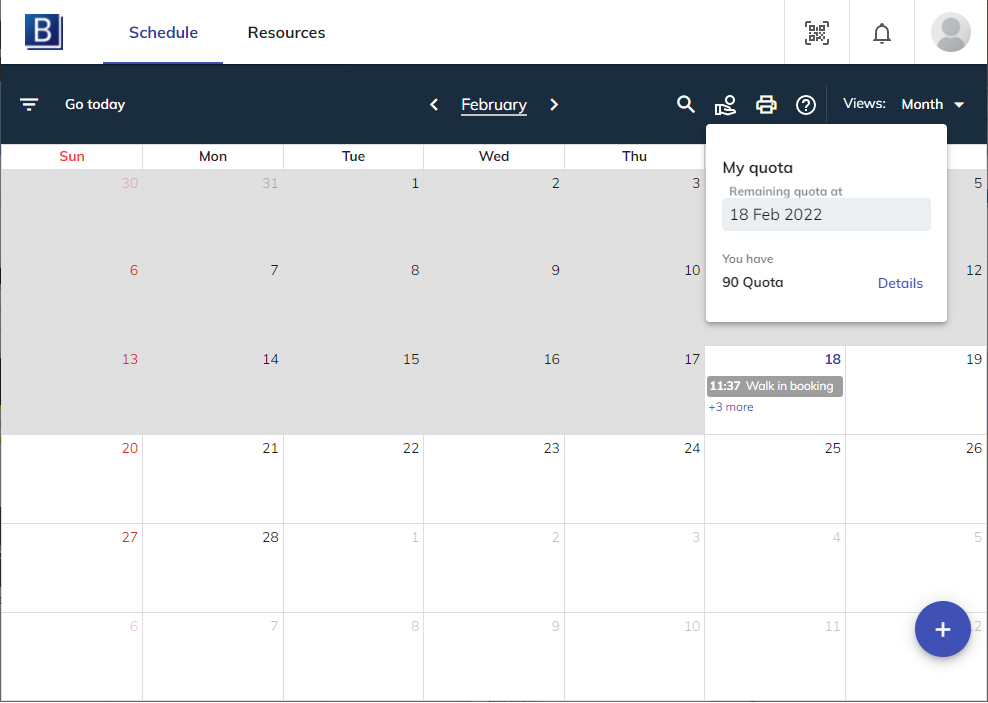The height and width of the screenshot is (703, 988).
Task: Open the notifications bell
Action: 881,33
